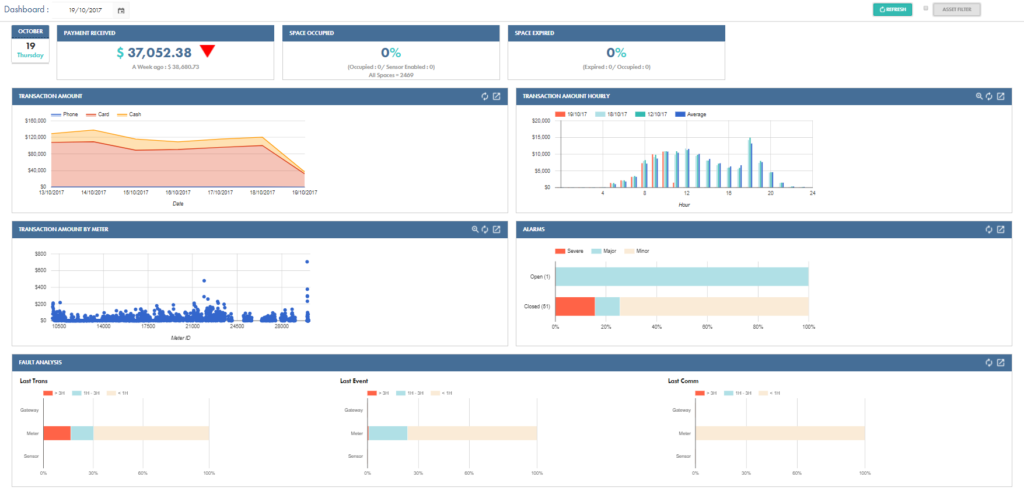The height and width of the screenshot is (494, 1024).
Task: Reload the Transaction Amount Hourly panel
Action: click(x=989, y=96)
